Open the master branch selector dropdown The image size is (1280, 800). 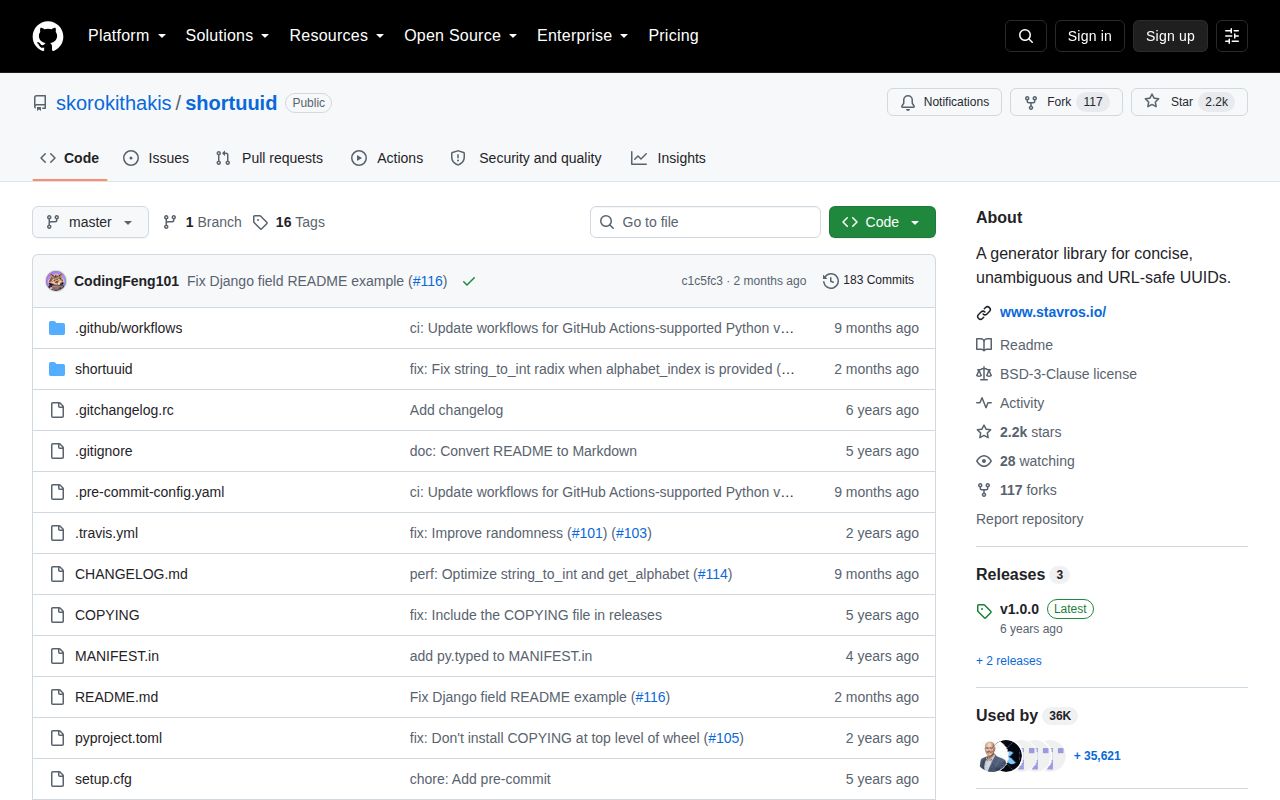(90, 222)
